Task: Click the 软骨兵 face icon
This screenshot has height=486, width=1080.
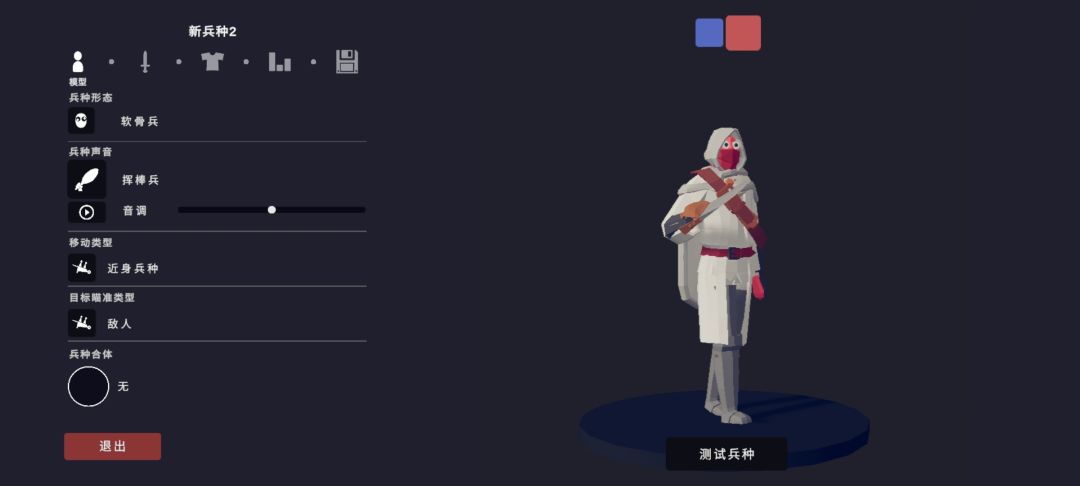Action: pyautogui.click(x=81, y=120)
